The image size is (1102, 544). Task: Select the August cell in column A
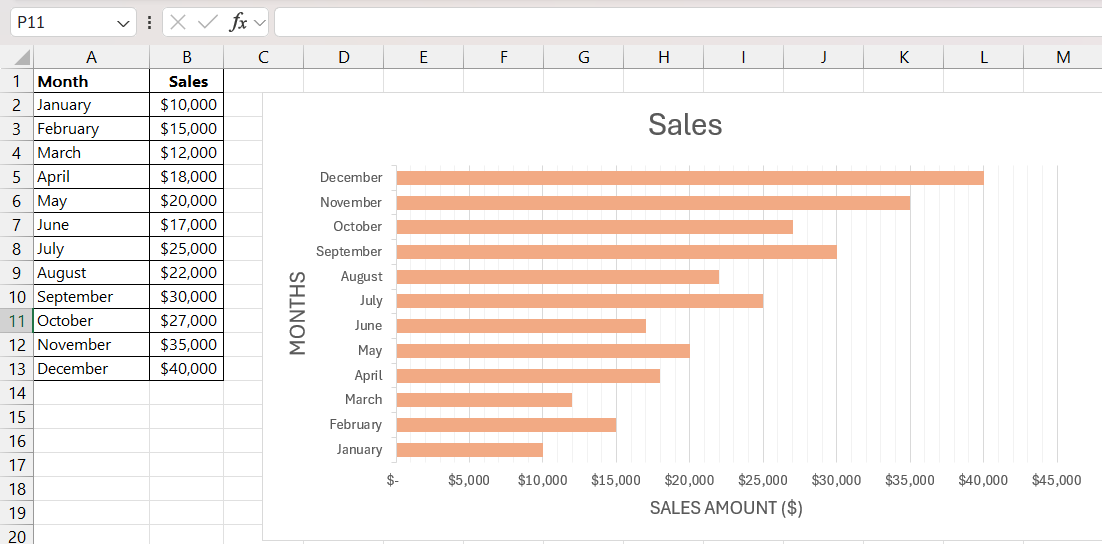pos(91,272)
